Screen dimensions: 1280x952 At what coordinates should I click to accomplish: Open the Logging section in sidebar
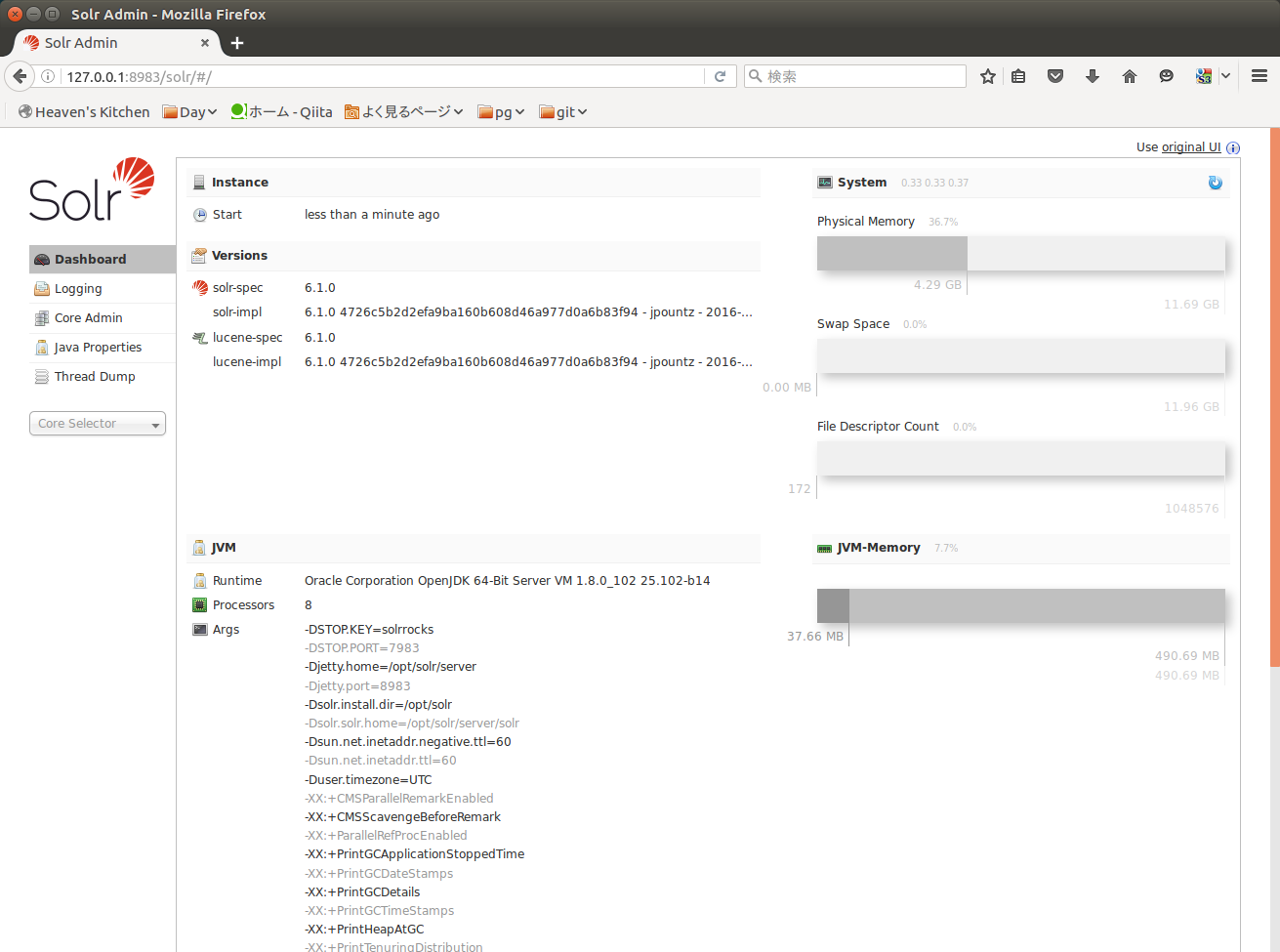pos(80,288)
